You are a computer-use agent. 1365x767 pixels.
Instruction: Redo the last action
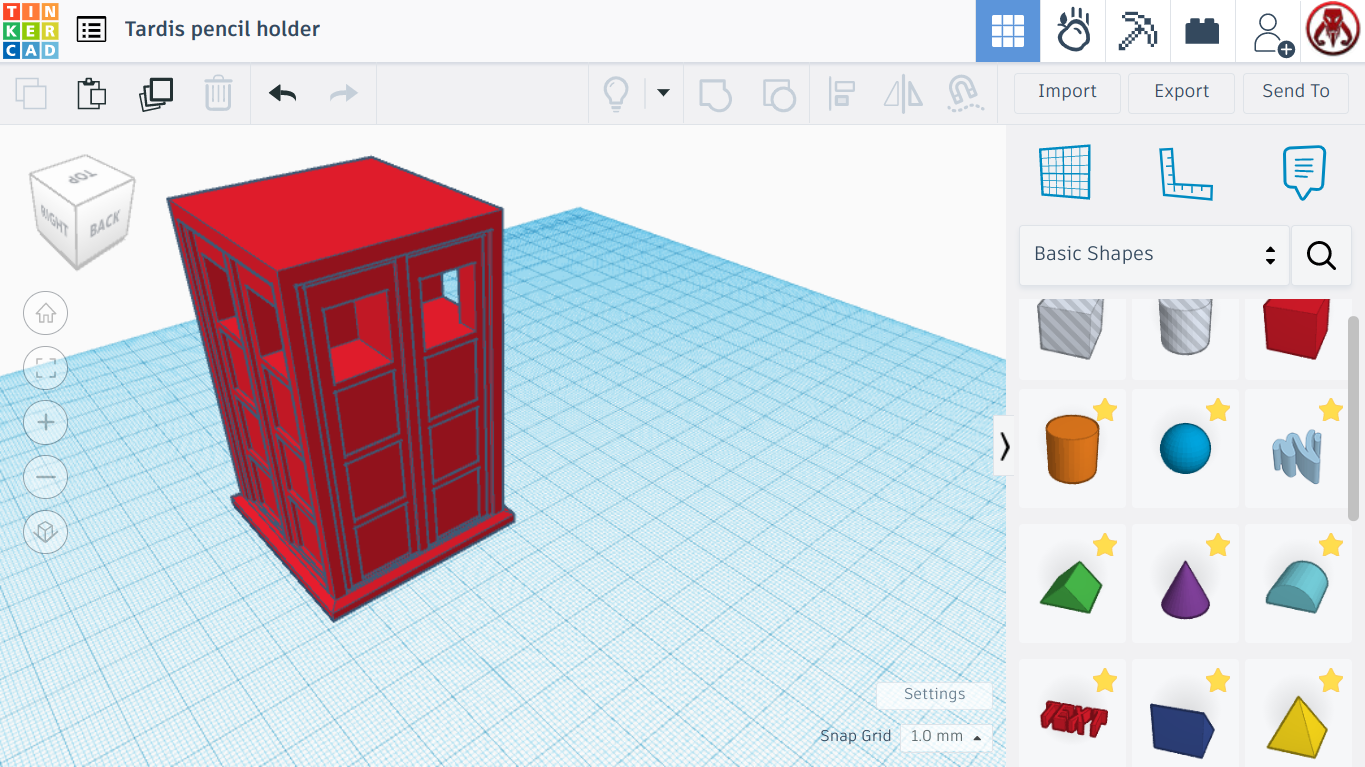point(344,93)
